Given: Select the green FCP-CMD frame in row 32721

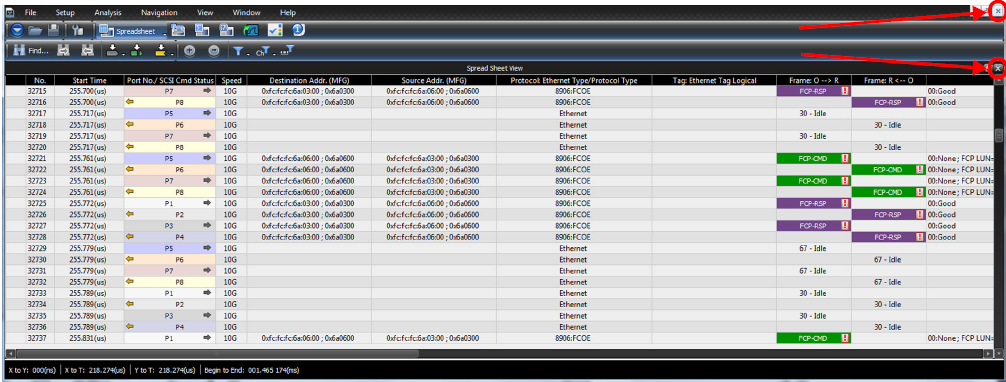Looking at the screenshot, I should [x=813, y=158].
